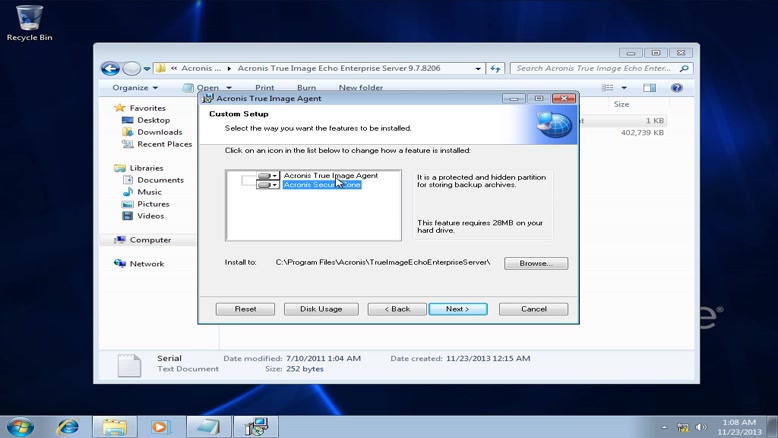778x438 pixels.
Task: Click the Acronis breadcrumb in the address bar
Action: 201,68
